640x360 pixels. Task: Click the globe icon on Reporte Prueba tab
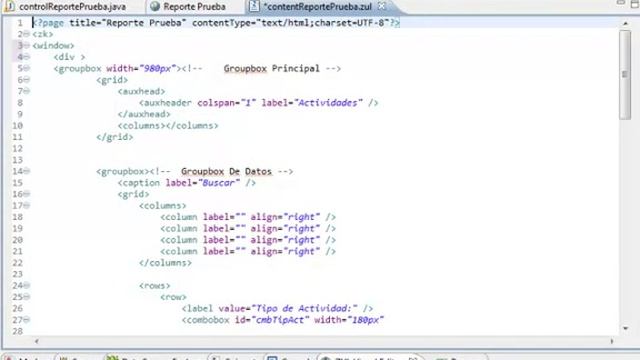(155, 6)
